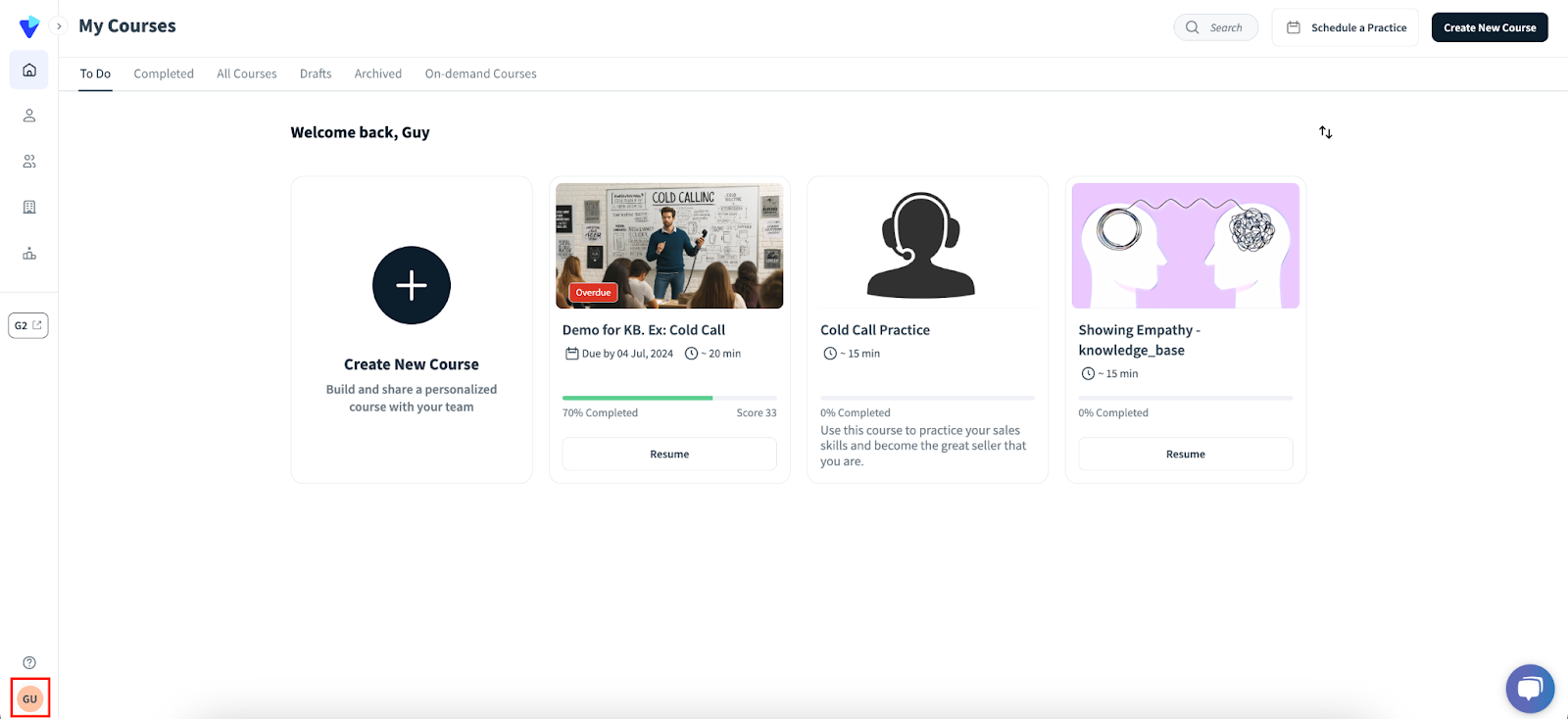Image resolution: width=1568 pixels, height=719 pixels.
Task: Open the GU user avatar menu
Action: (30, 698)
